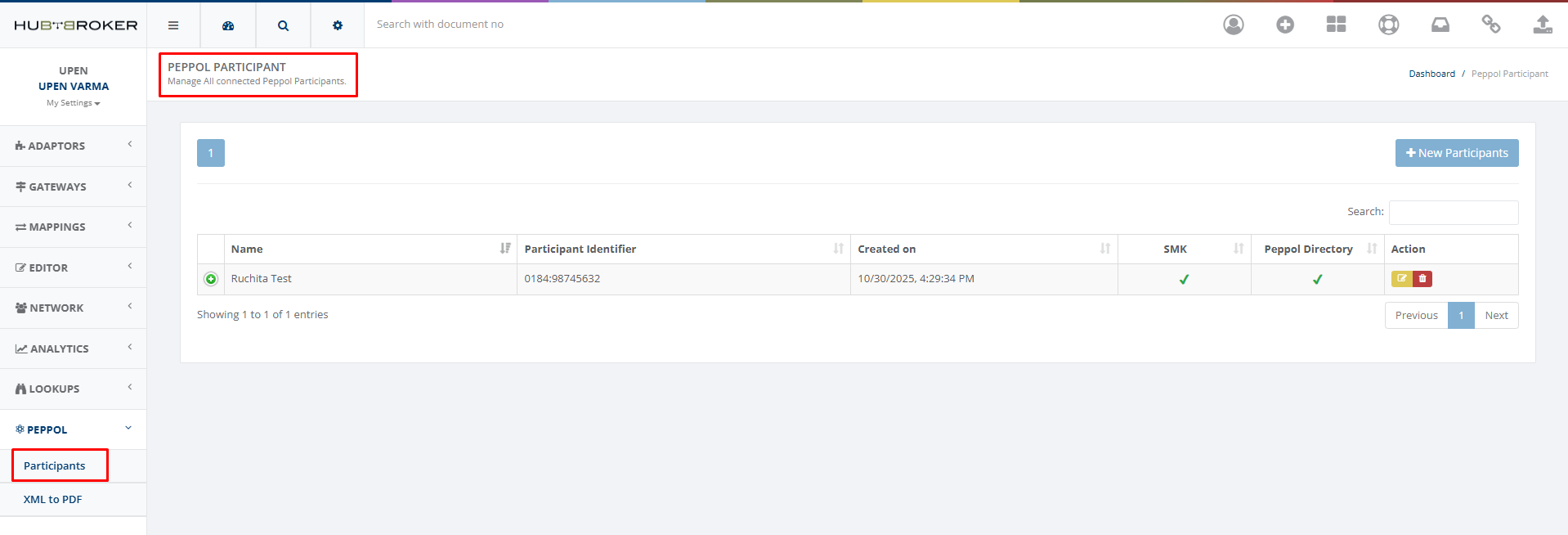Click the Ruchita Test name cell
The height and width of the screenshot is (535, 1568).
click(x=370, y=279)
